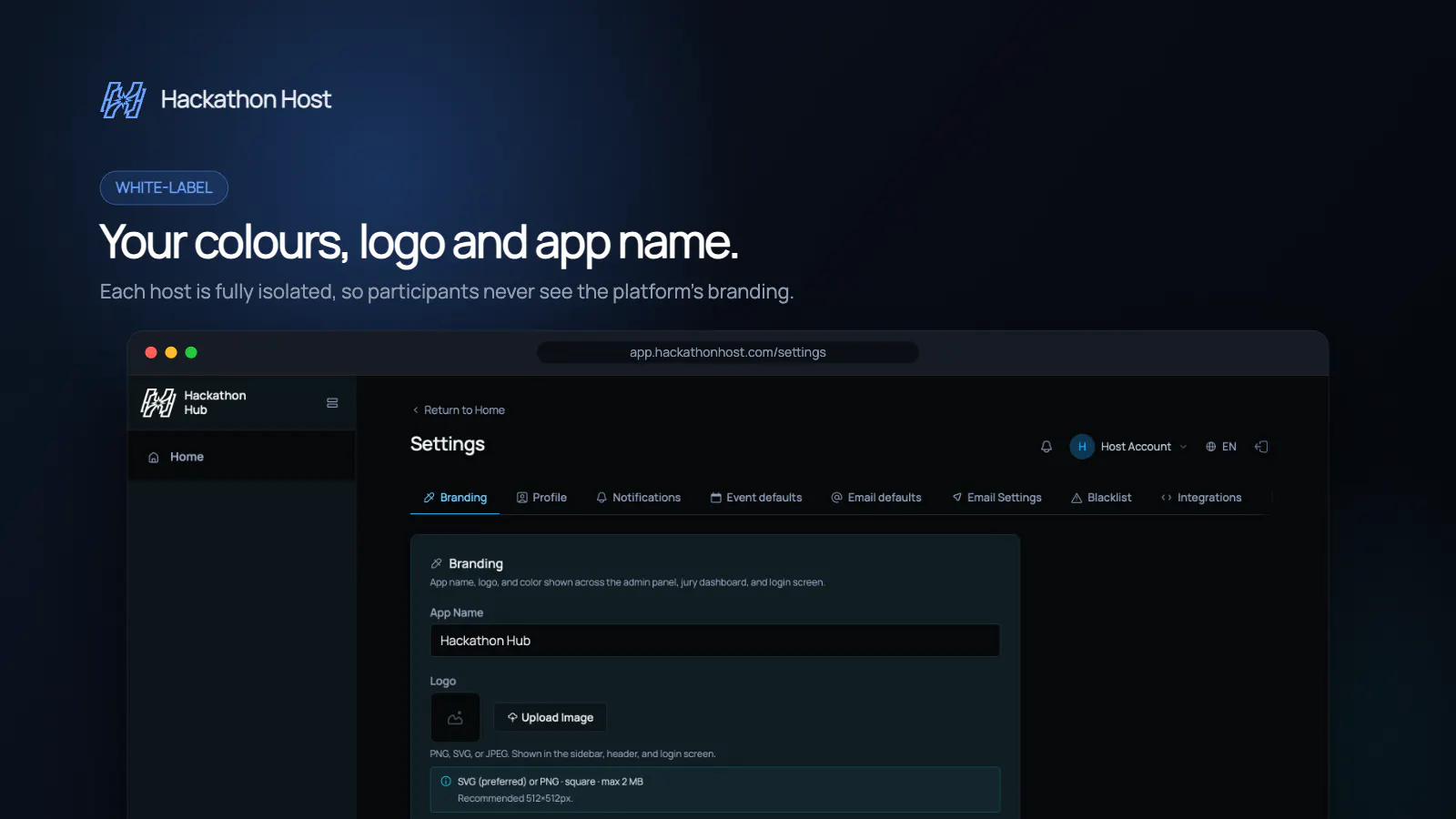The width and height of the screenshot is (1456, 819).
Task: Click the 'Your colours, logo and app name.' headline
Action: pyautogui.click(x=419, y=242)
